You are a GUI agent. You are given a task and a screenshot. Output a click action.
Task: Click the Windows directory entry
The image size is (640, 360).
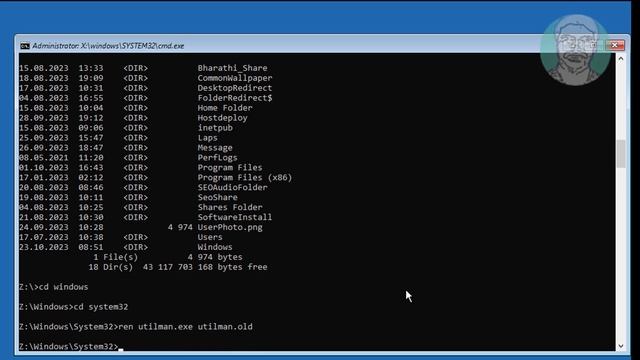(x=215, y=247)
